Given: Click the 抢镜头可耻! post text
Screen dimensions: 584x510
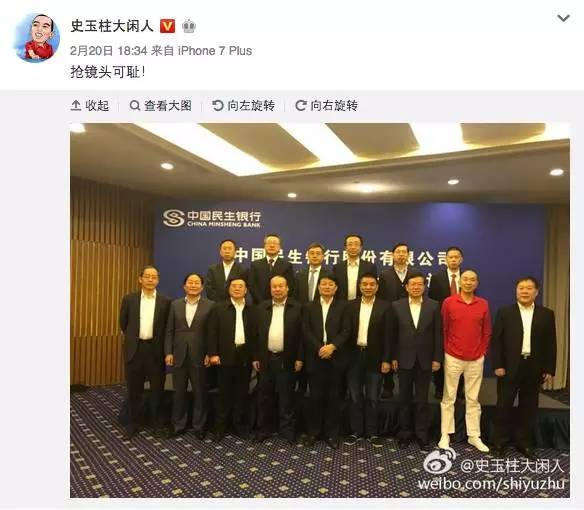Looking at the screenshot, I should (107, 72).
